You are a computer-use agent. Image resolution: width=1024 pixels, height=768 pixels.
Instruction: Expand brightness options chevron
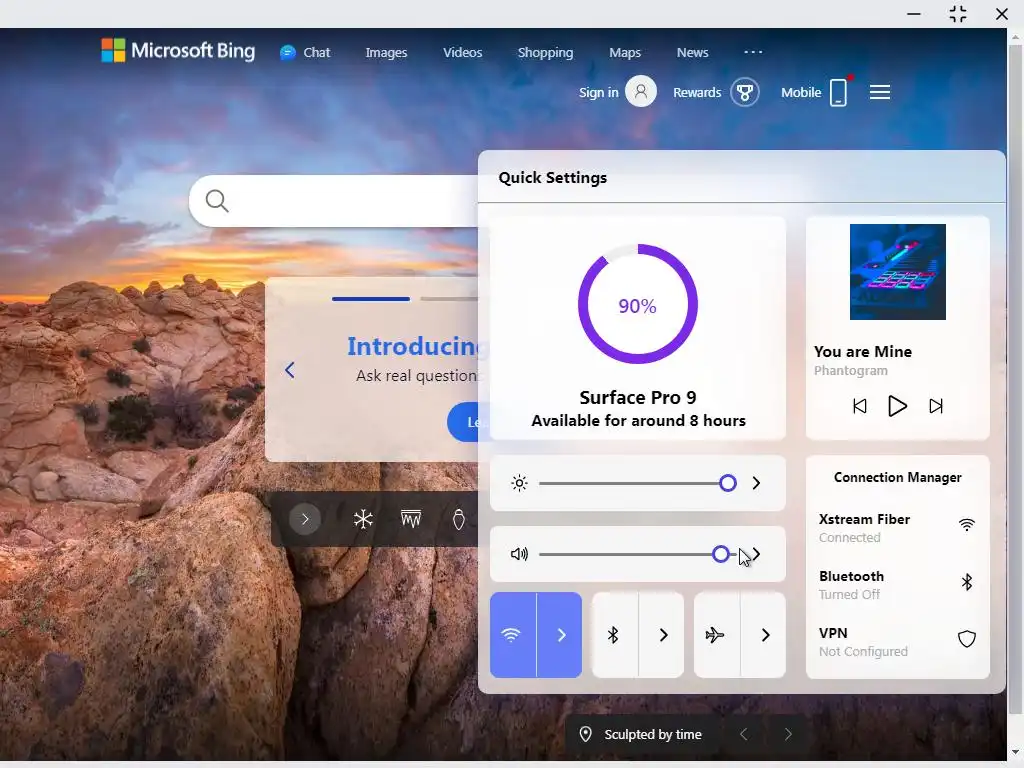(756, 483)
